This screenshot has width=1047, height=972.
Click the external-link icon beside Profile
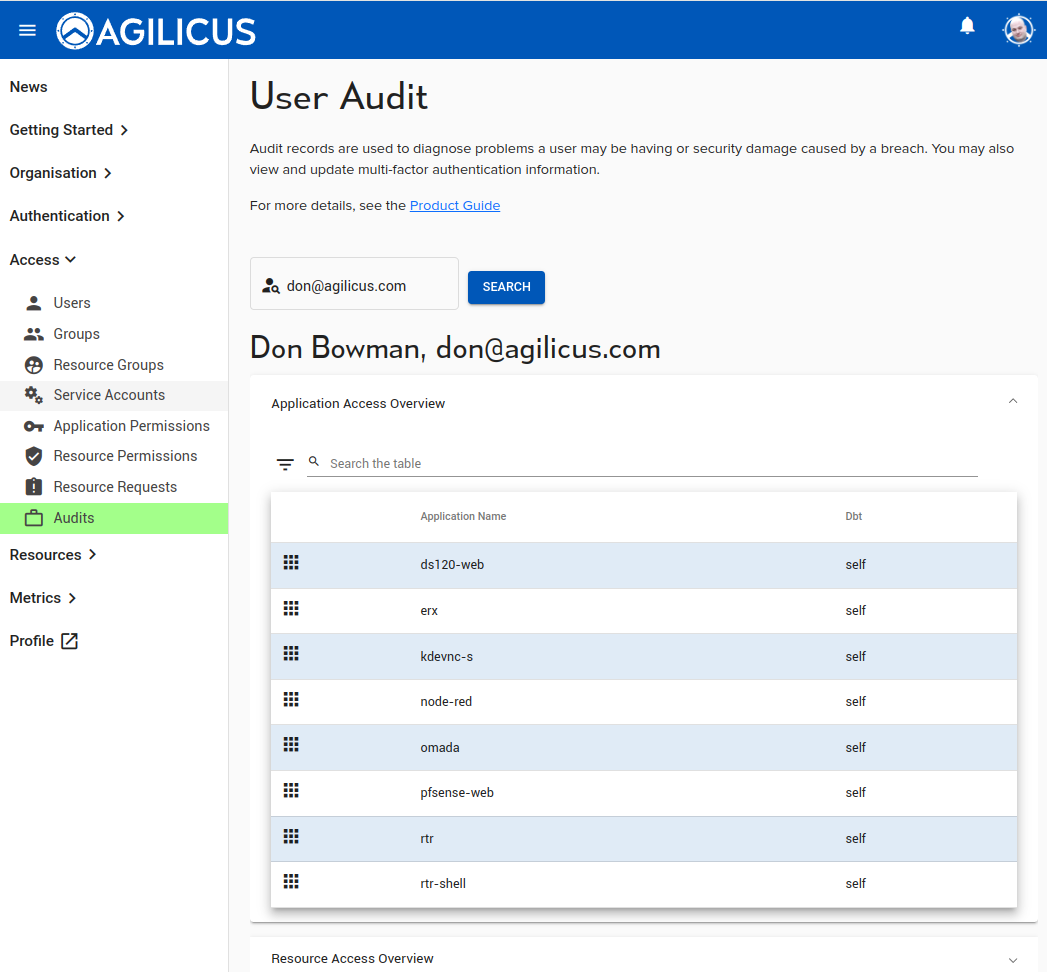69,641
